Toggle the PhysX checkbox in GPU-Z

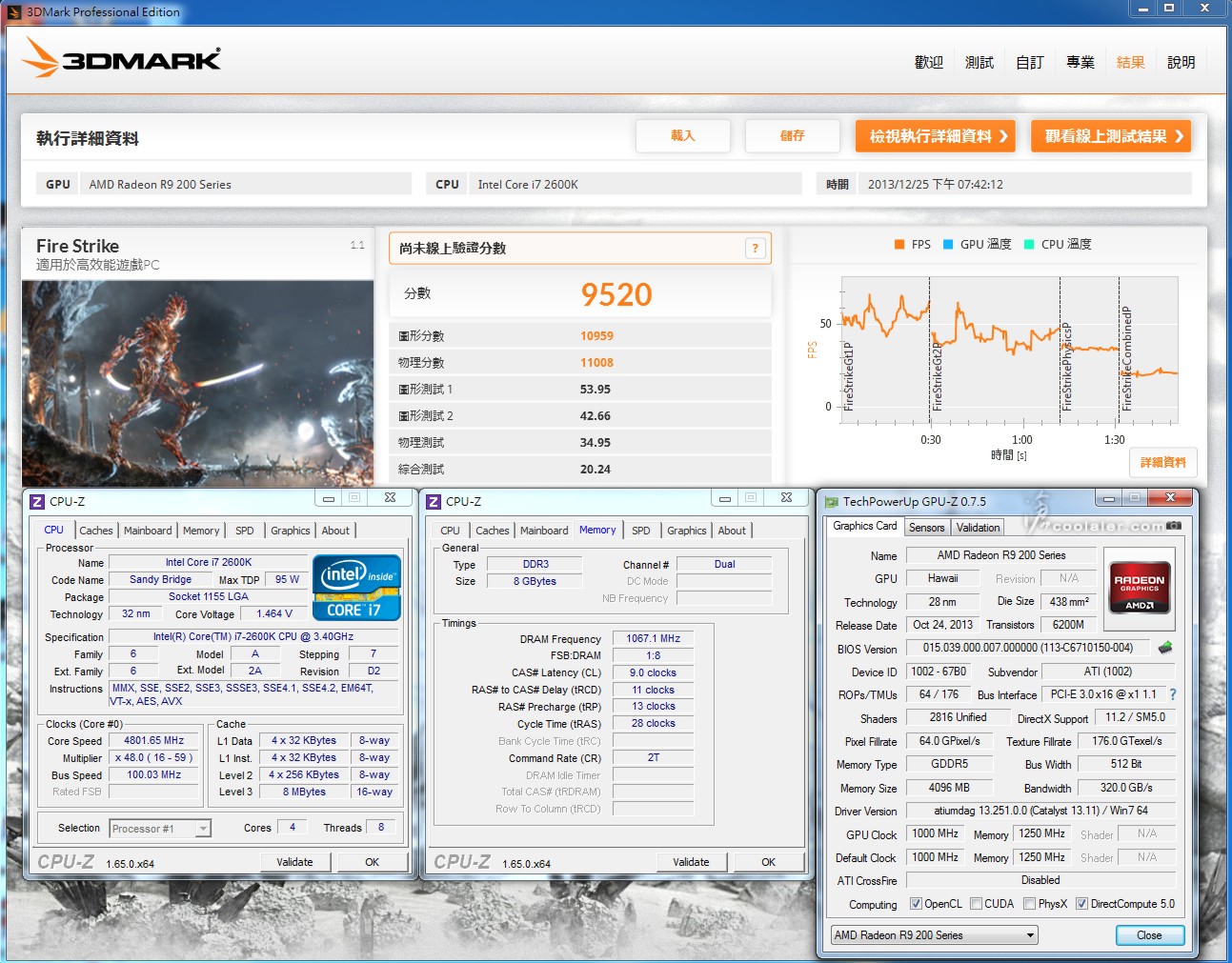pyautogui.click(x=1029, y=904)
